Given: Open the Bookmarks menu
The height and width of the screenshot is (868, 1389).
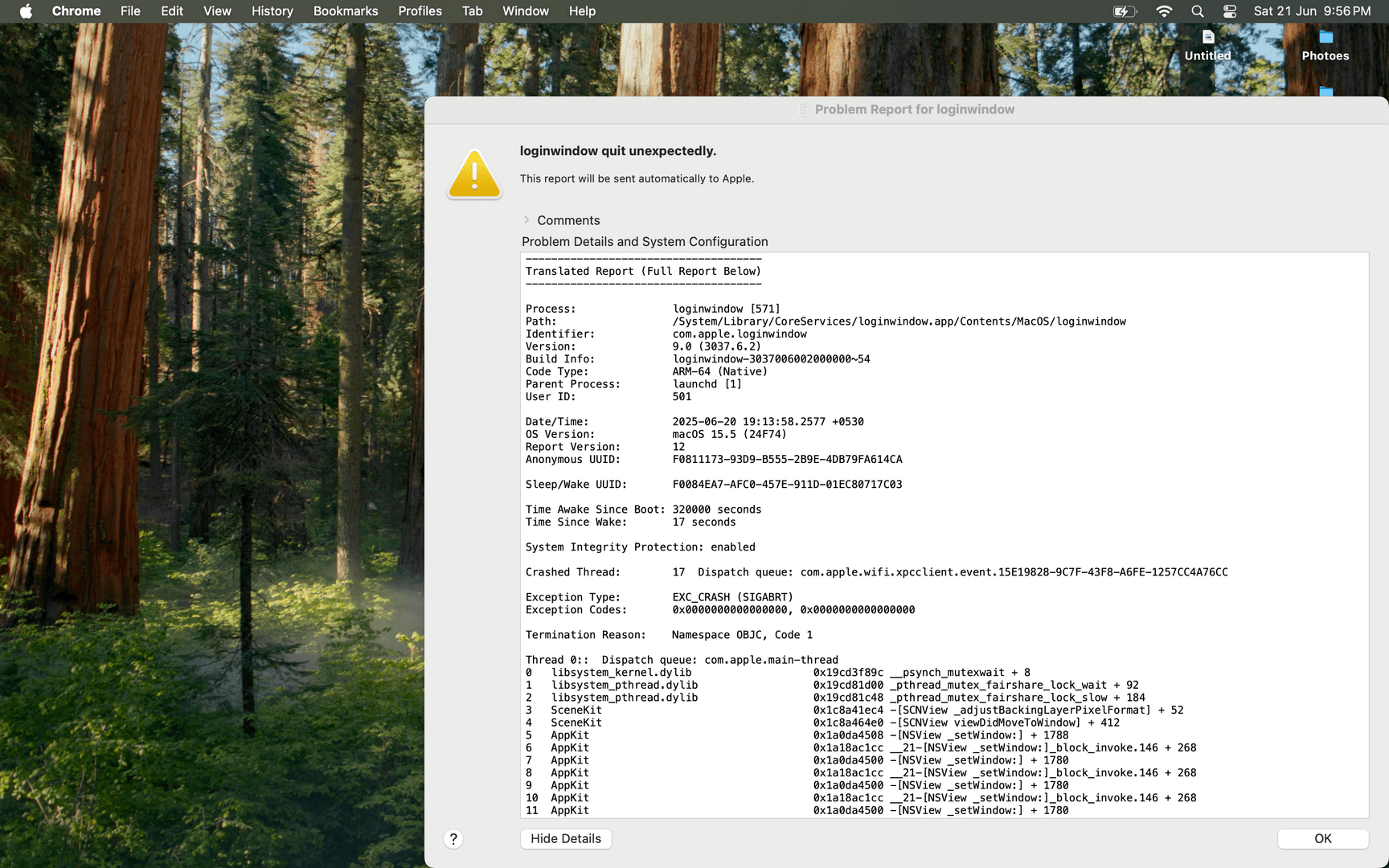Looking at the screenshot, I should (346, 11).
